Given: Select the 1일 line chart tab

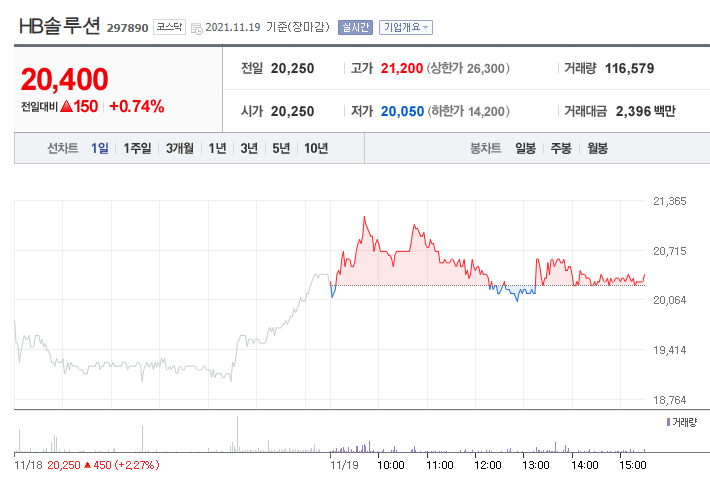Looking at the screenshot, I should 100,148.
